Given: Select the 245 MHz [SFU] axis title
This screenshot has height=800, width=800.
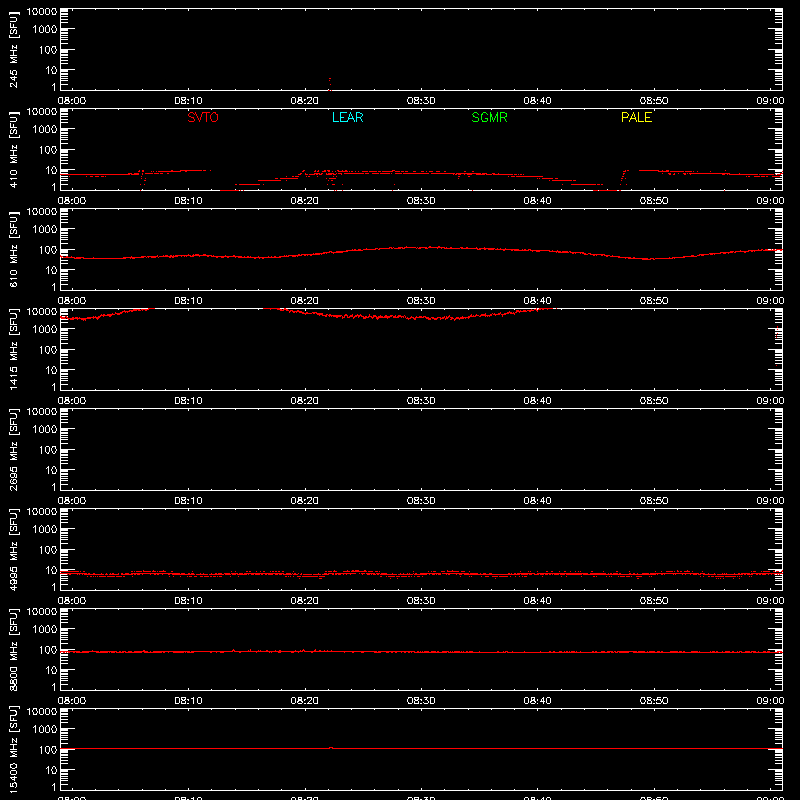Looking at the screenshot, I should coord(13,49).
